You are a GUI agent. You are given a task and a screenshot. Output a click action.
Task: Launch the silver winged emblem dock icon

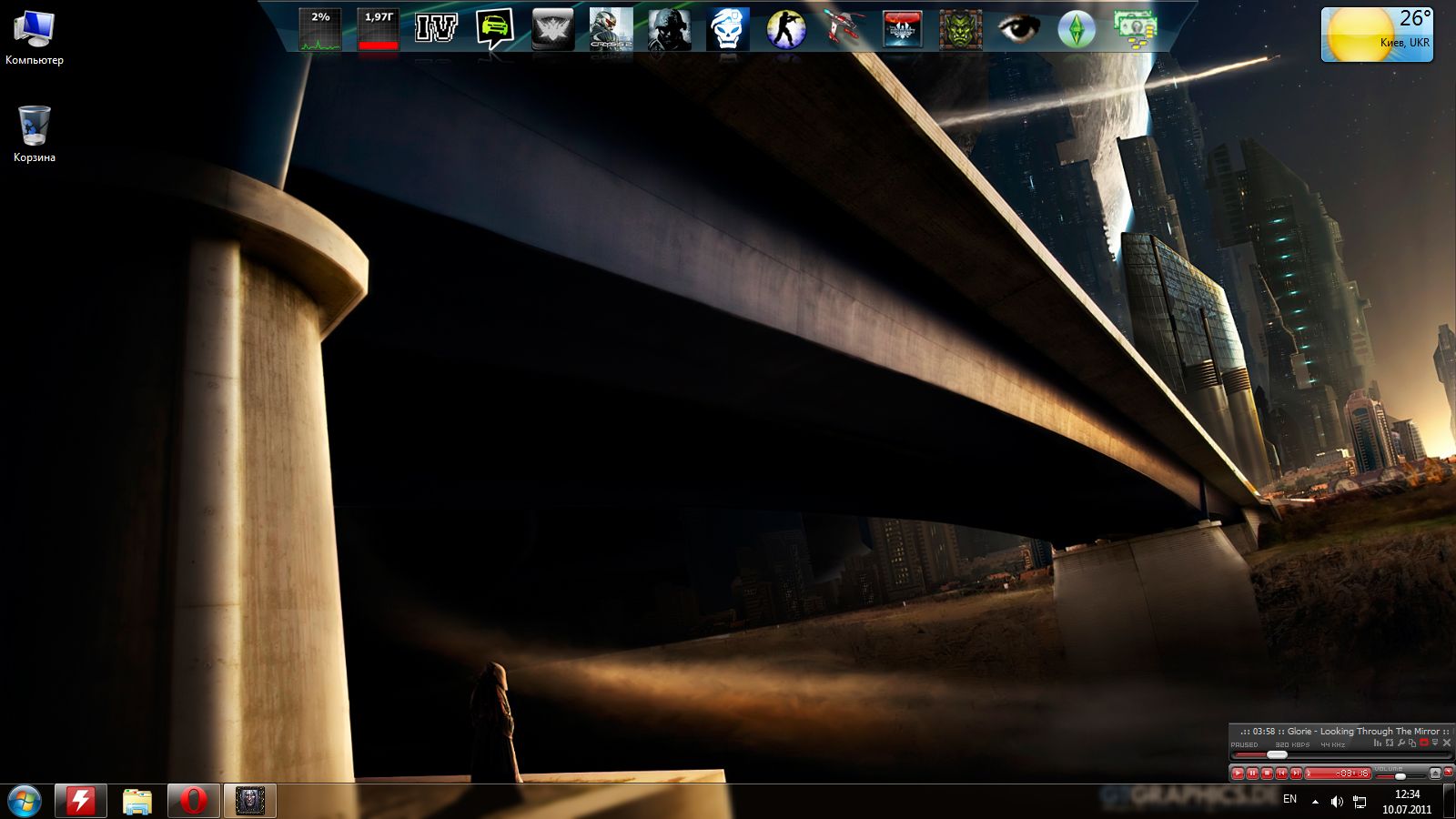pyautogui.click(x=552, y=29)
